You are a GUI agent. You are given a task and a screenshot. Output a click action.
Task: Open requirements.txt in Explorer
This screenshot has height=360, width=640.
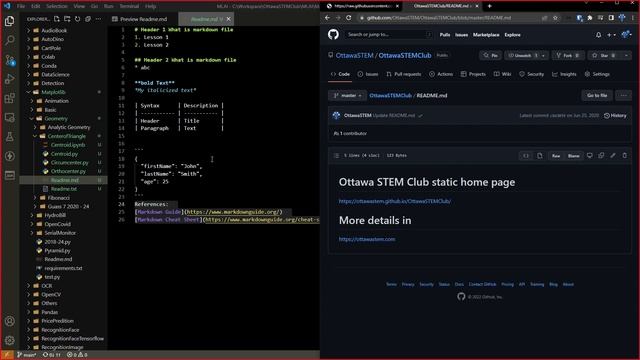(x=63, y=268)
